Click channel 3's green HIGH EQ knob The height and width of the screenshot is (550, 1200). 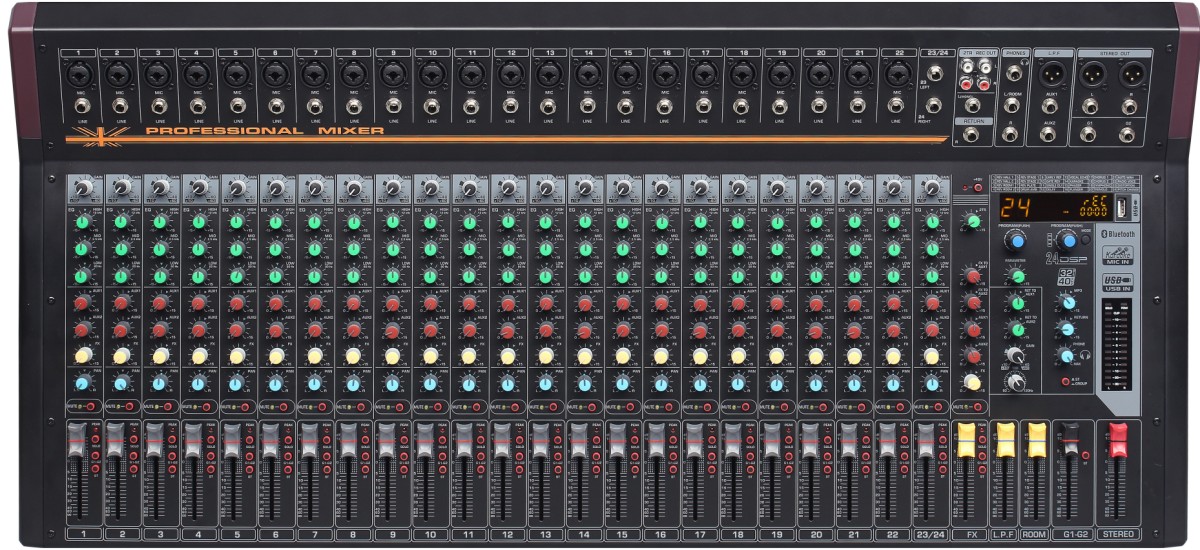click(160, 221)
